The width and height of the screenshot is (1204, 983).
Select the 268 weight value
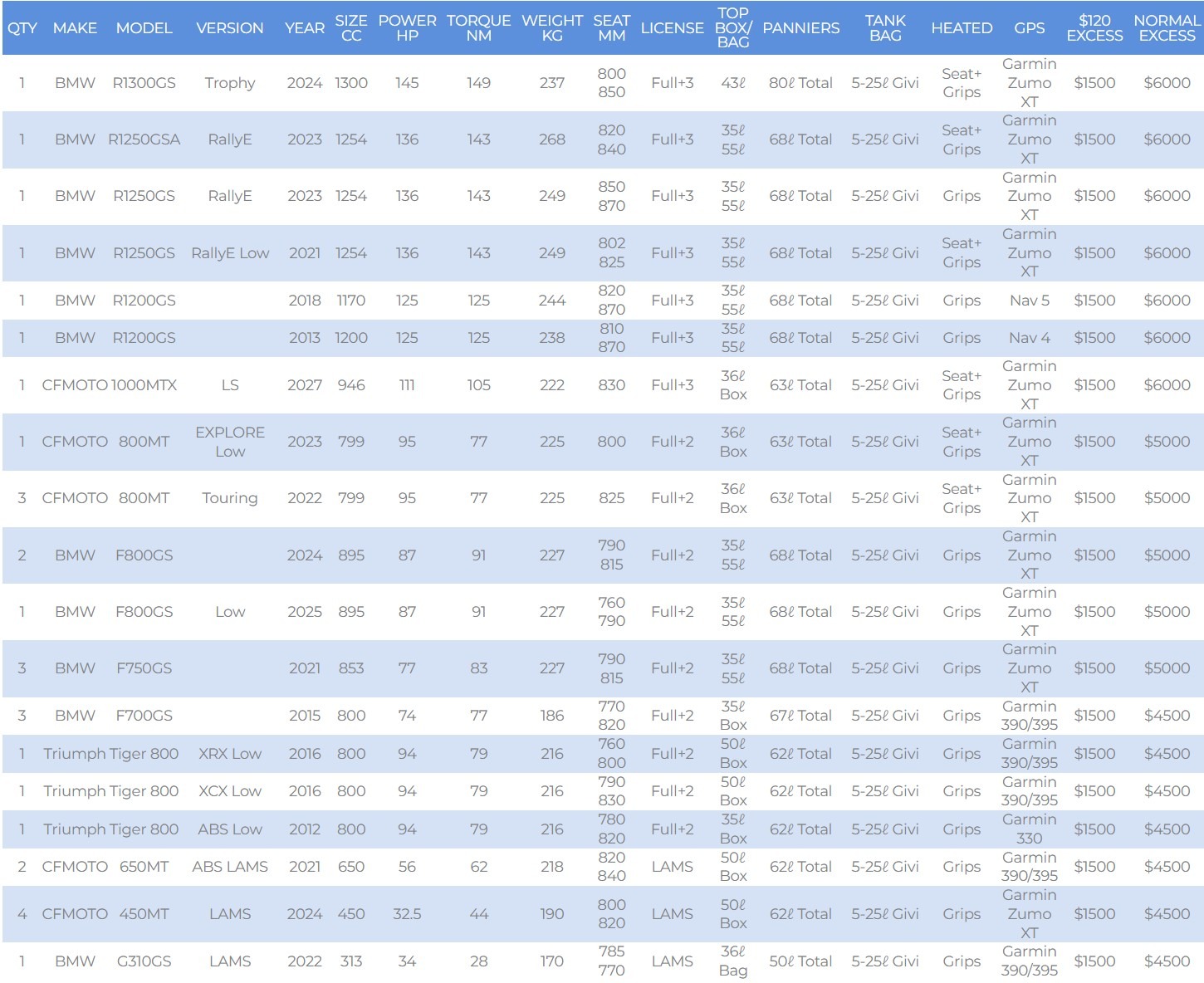point(552,139)
